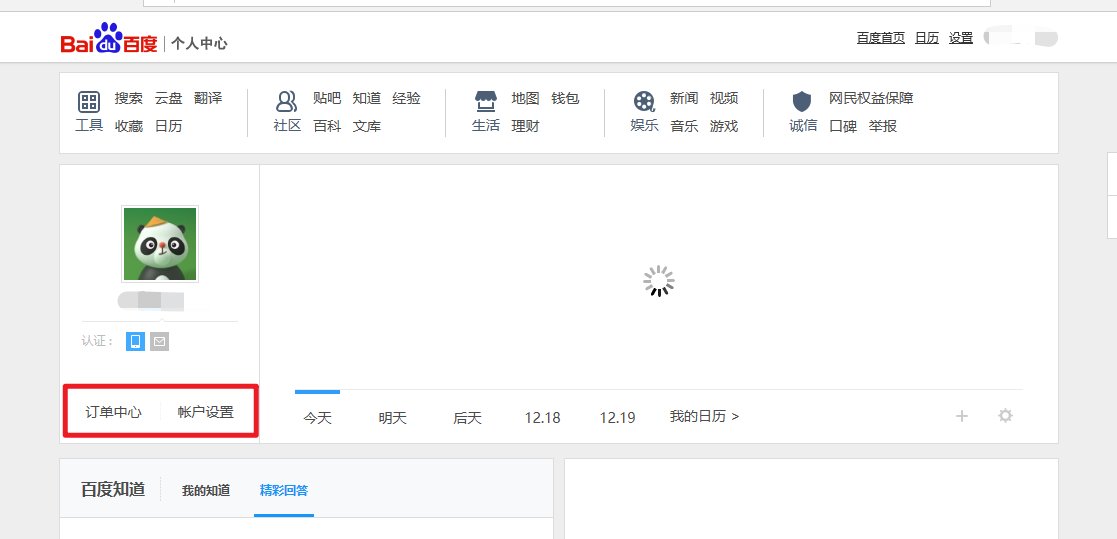Open 地图 link
This screenshot has height=539, width=1117.
tap(526, 98)
